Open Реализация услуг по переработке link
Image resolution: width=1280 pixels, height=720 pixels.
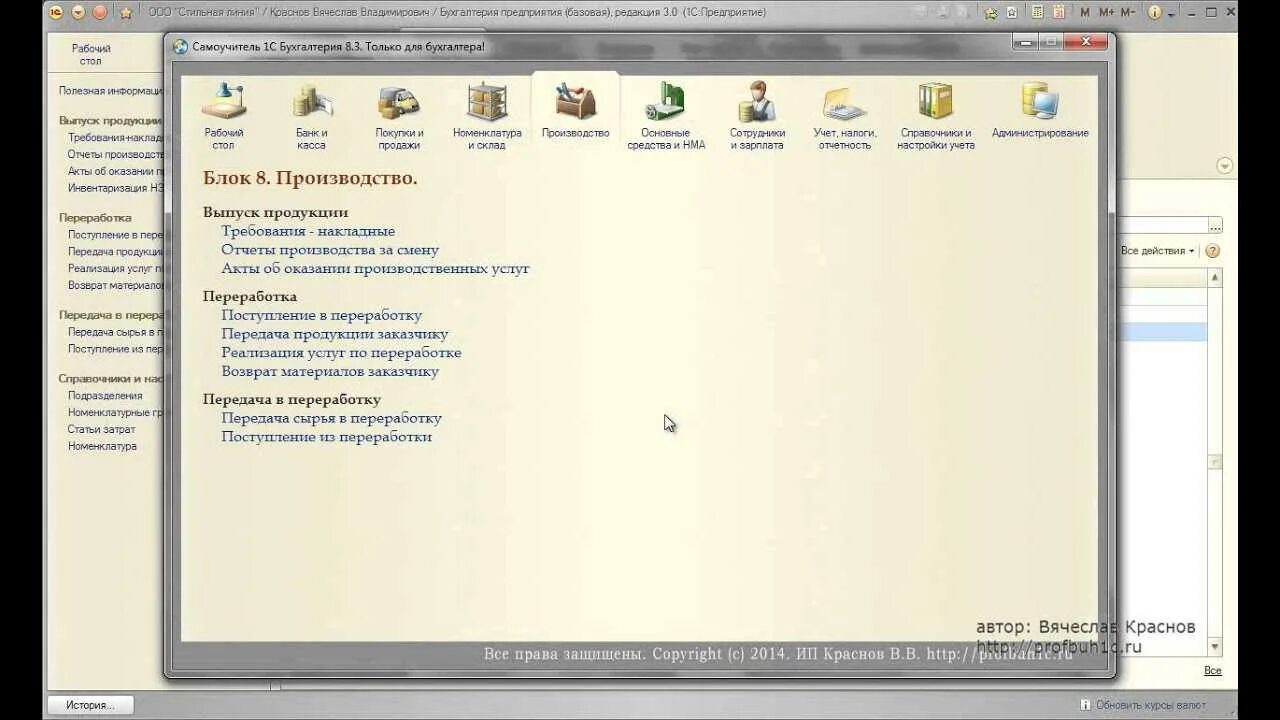point(341,352)
